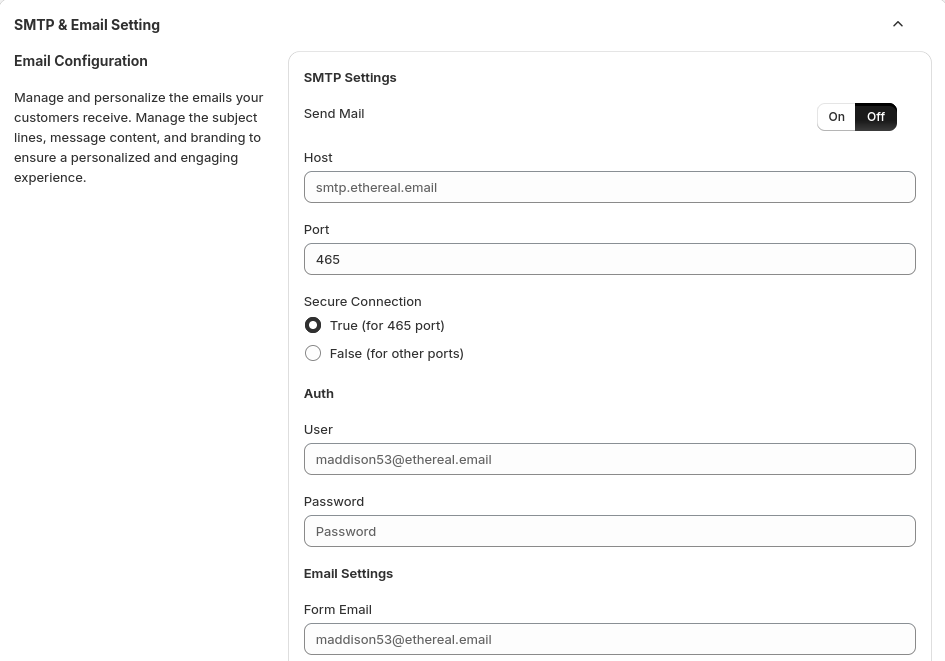Click the User label under Auth
This screenshot has width=945, height=661.
tap(318, 430)
